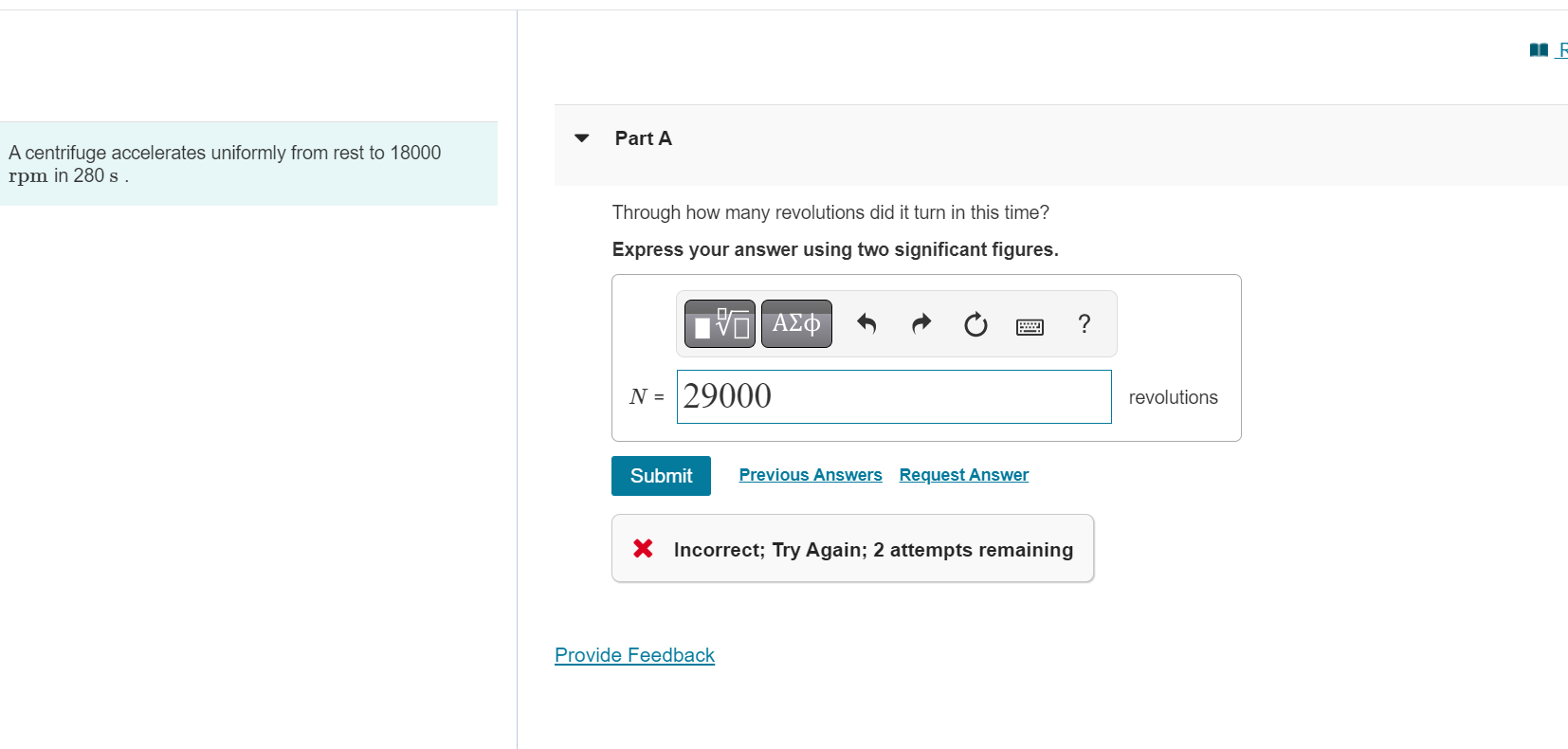Open the math templates (fraction/root) tool

pyautogui.click(x=720, y=324)
